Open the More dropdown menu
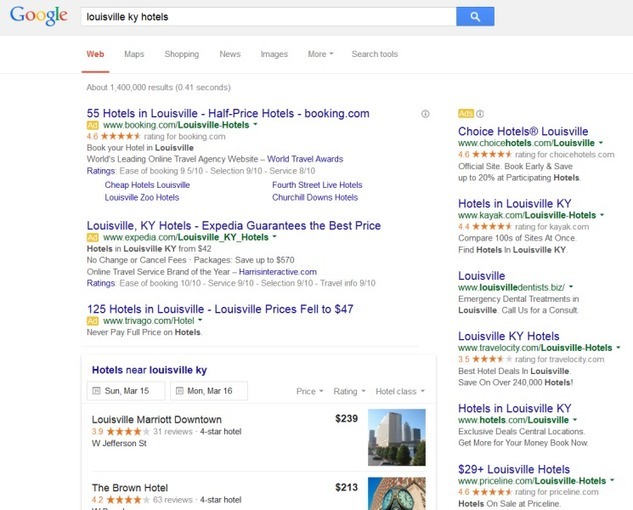Image resolution: width=633 pixels, height=510 pixels. pos(321,54)
